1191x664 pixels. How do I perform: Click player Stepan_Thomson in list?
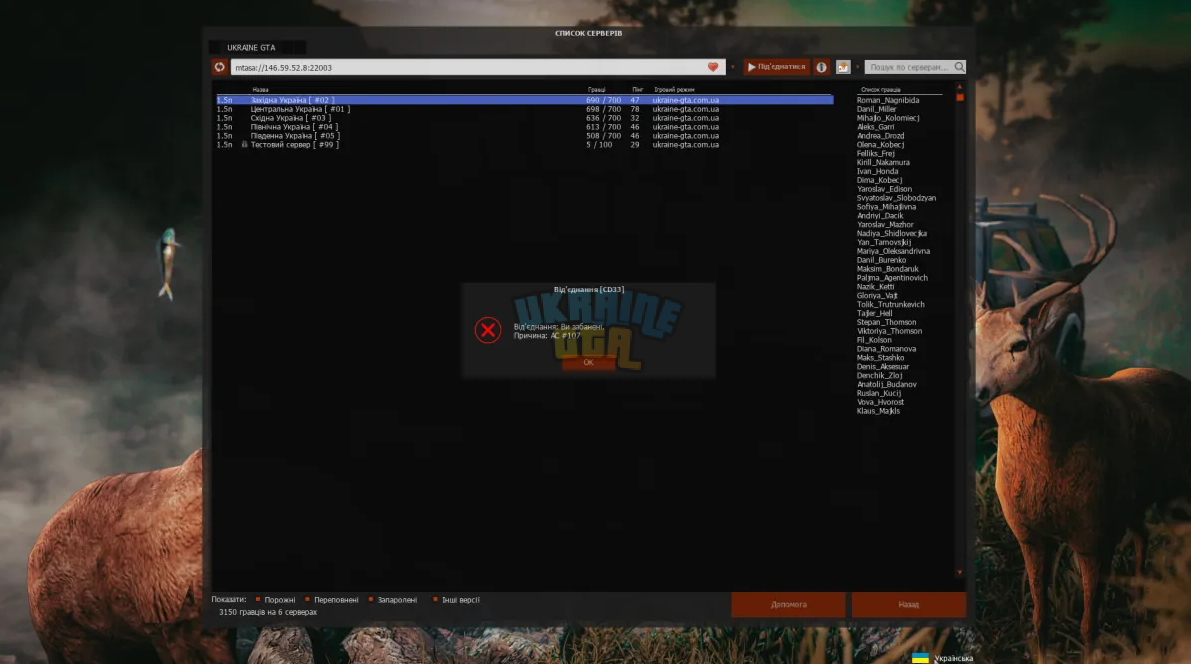point(886,322)
